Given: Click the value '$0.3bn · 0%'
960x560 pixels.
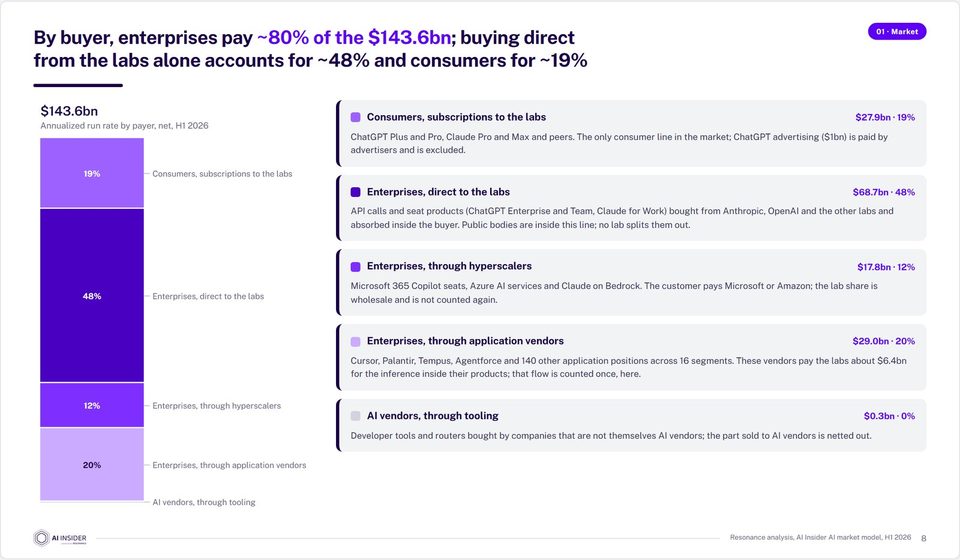Looking at the screenshot, I should (x=890, y=416).
